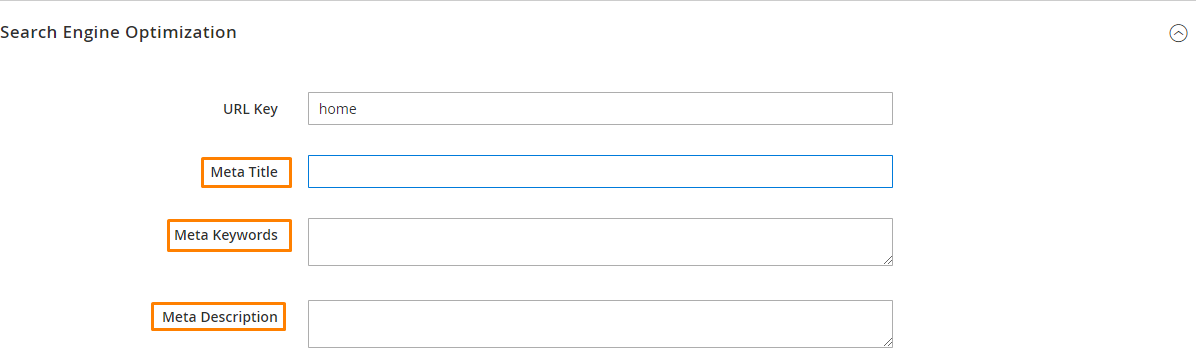This screenshot has height=360, width=1196.
Task: Click inside the Meta Title field
Action: (x=600, y=172)
